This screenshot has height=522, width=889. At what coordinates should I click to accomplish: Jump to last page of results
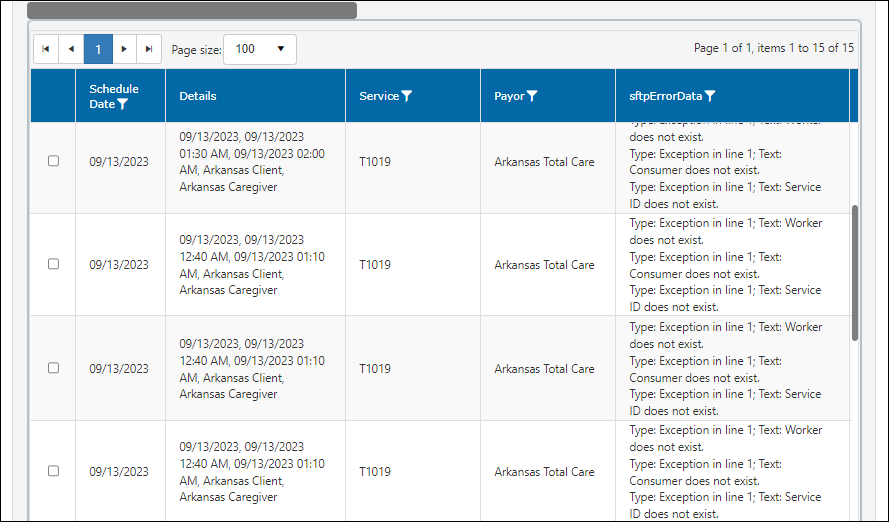pyautogui.click(x=149, y=49)
